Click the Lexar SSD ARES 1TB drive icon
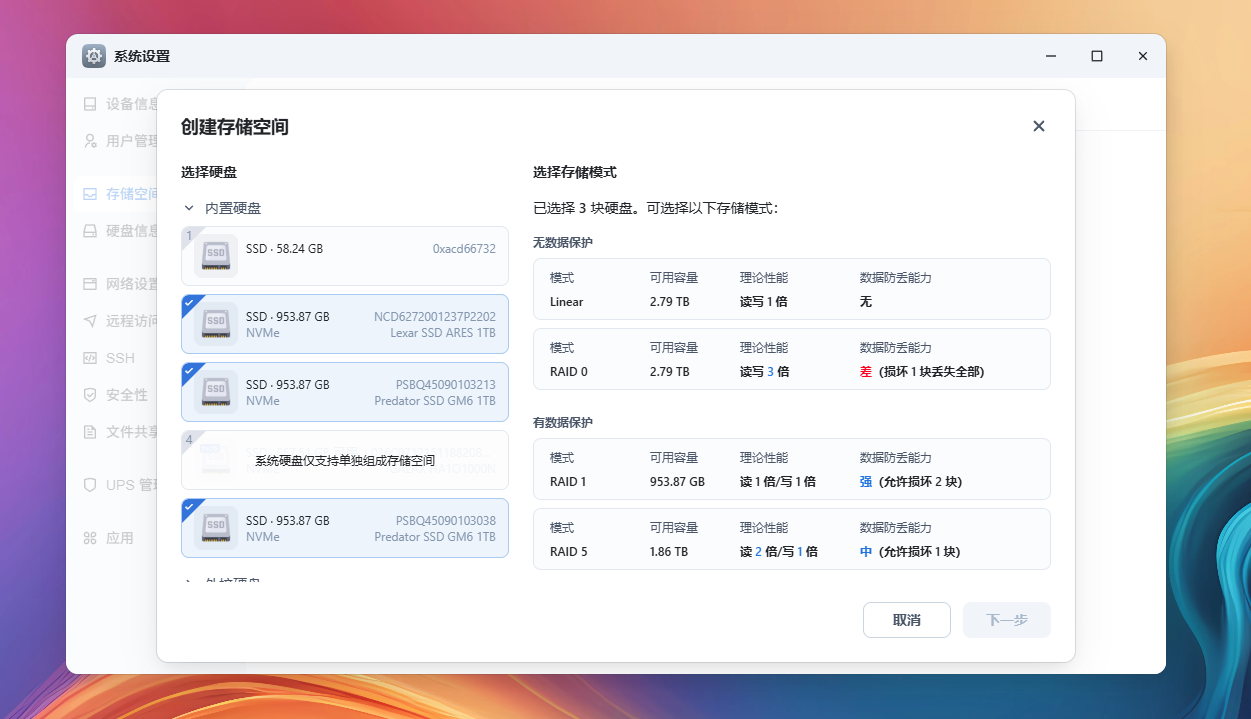The width and height of the screenshot is (1251, 719). coord(215,324)
